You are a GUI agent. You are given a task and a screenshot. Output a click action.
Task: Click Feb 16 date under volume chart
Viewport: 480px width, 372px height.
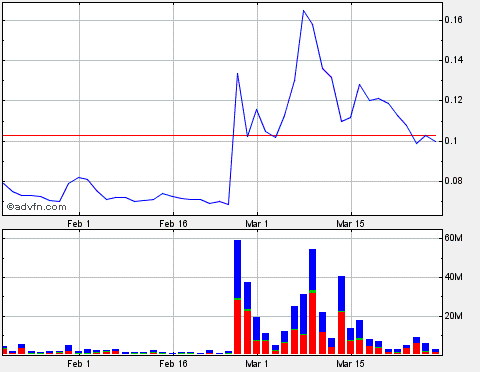coord(173,363)
